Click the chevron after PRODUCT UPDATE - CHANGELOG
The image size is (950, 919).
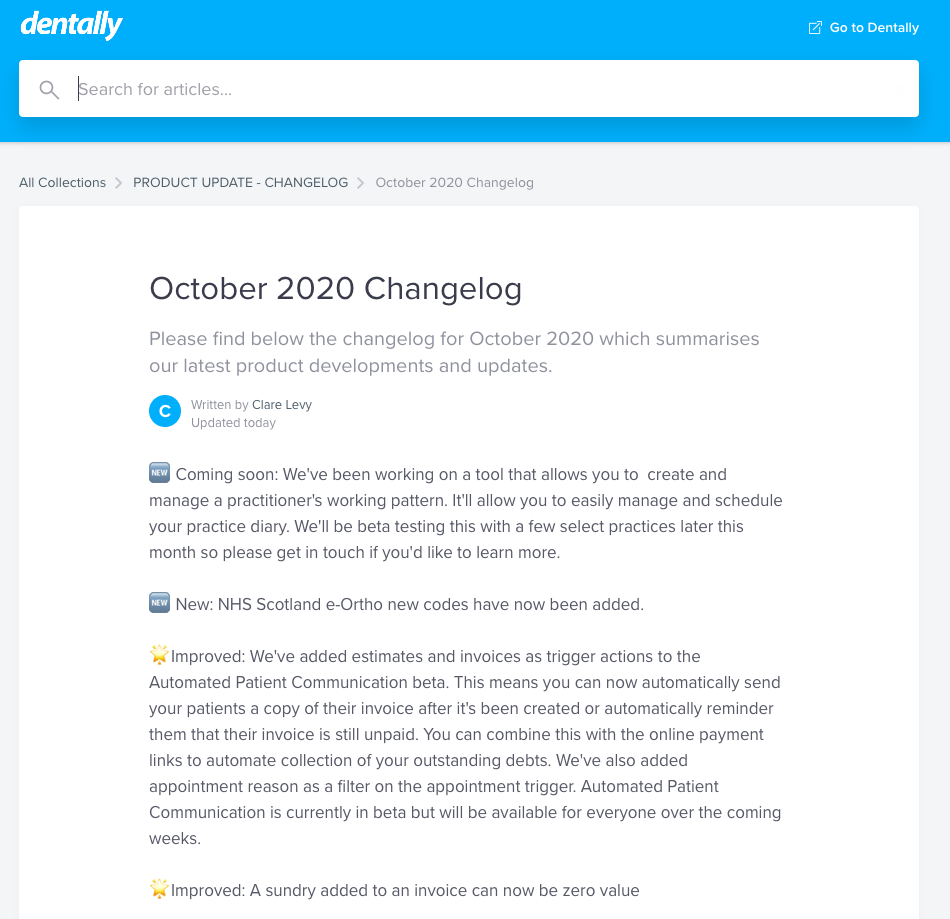(x=361, y=183)
